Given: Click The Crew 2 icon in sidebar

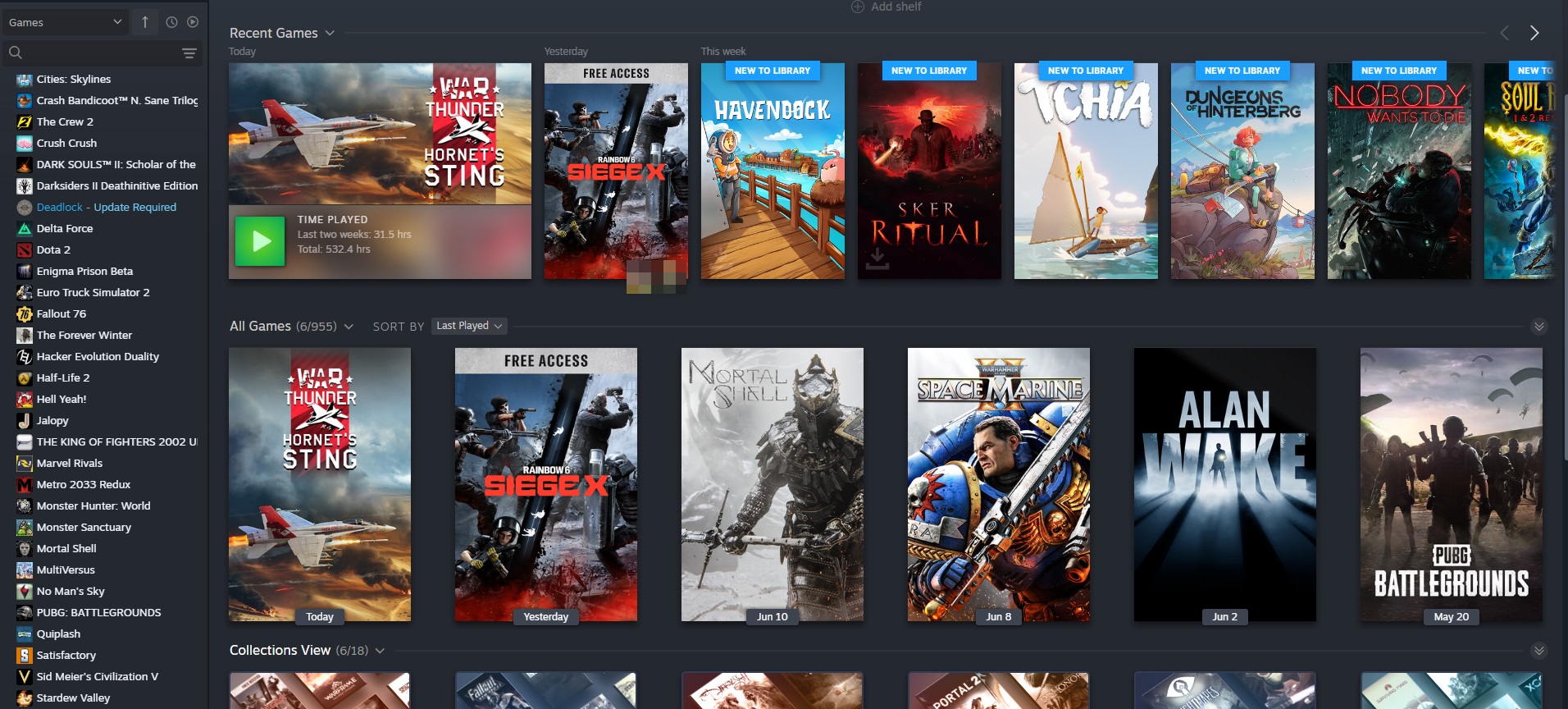Looking at the screenshot, I should [x=25, y=122].
